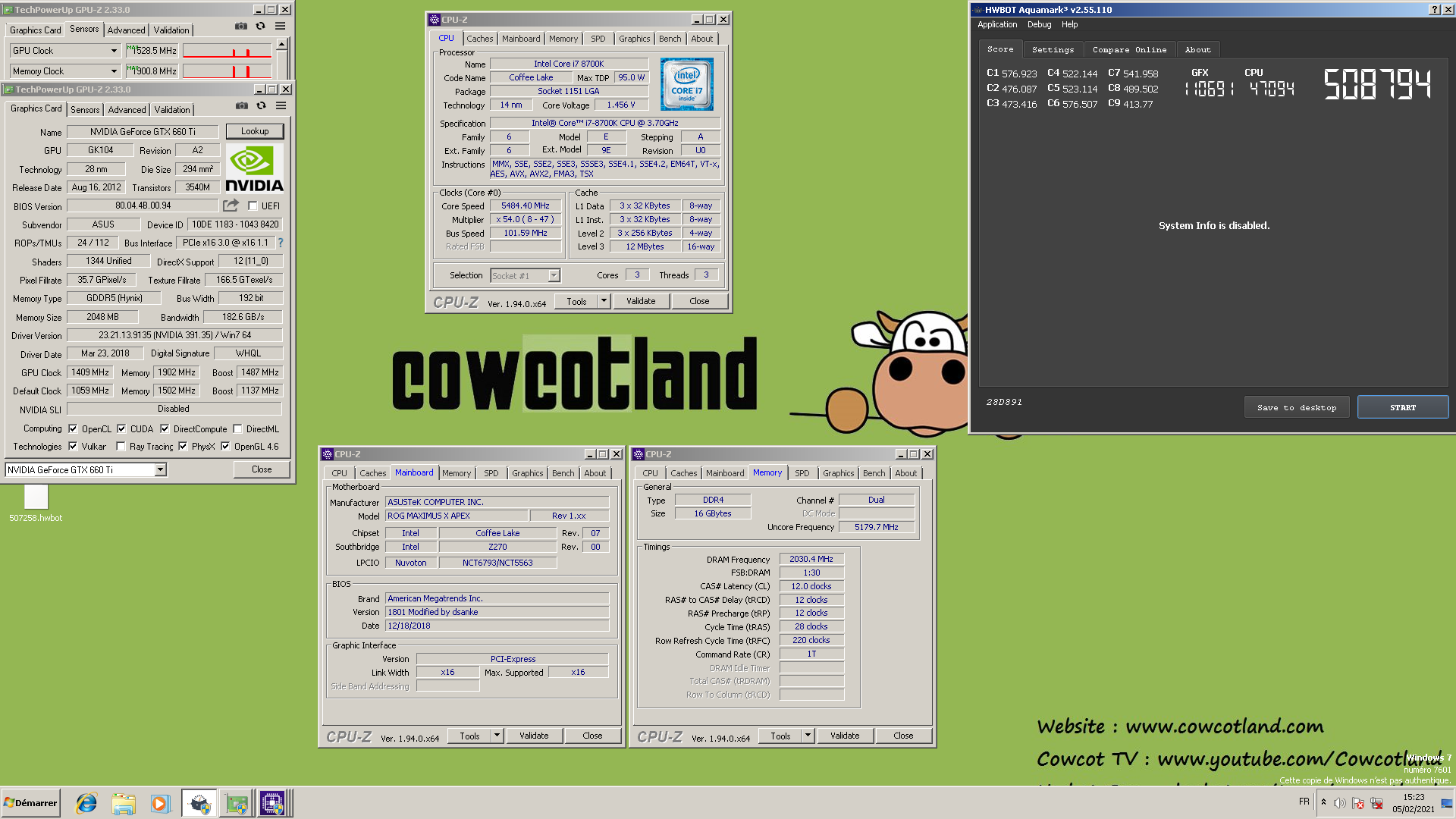Click camera icon in back GPU-Z Sensors window

click(x=241, y=27)
